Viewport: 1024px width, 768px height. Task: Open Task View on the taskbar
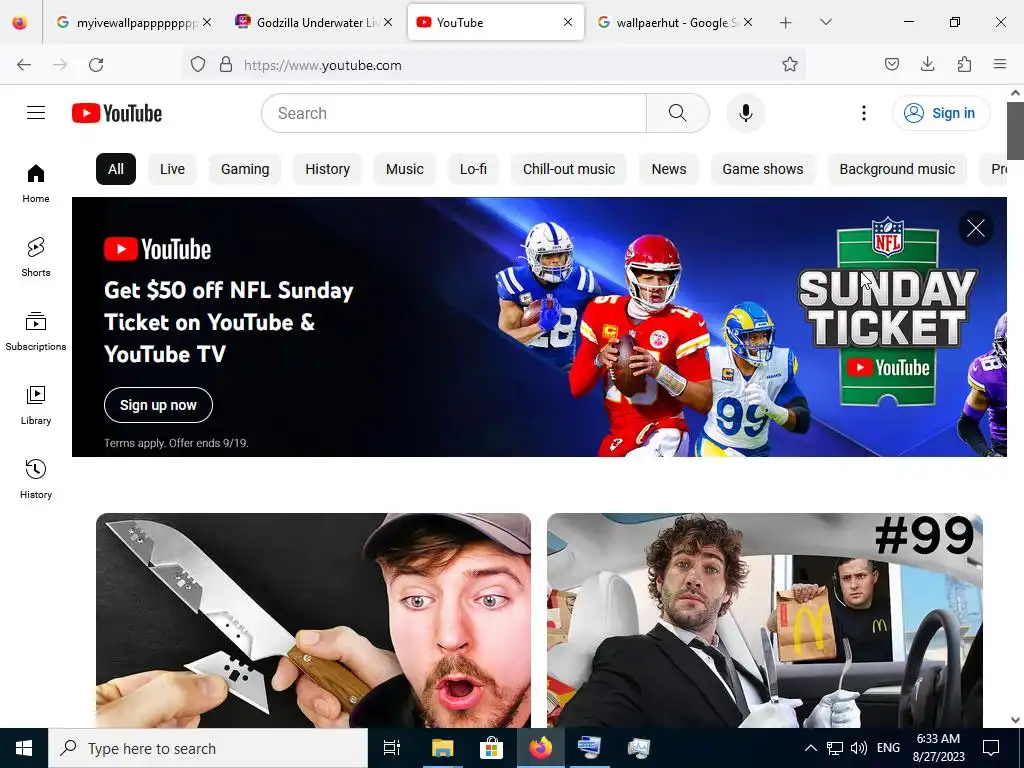click(x=392, y=748)
